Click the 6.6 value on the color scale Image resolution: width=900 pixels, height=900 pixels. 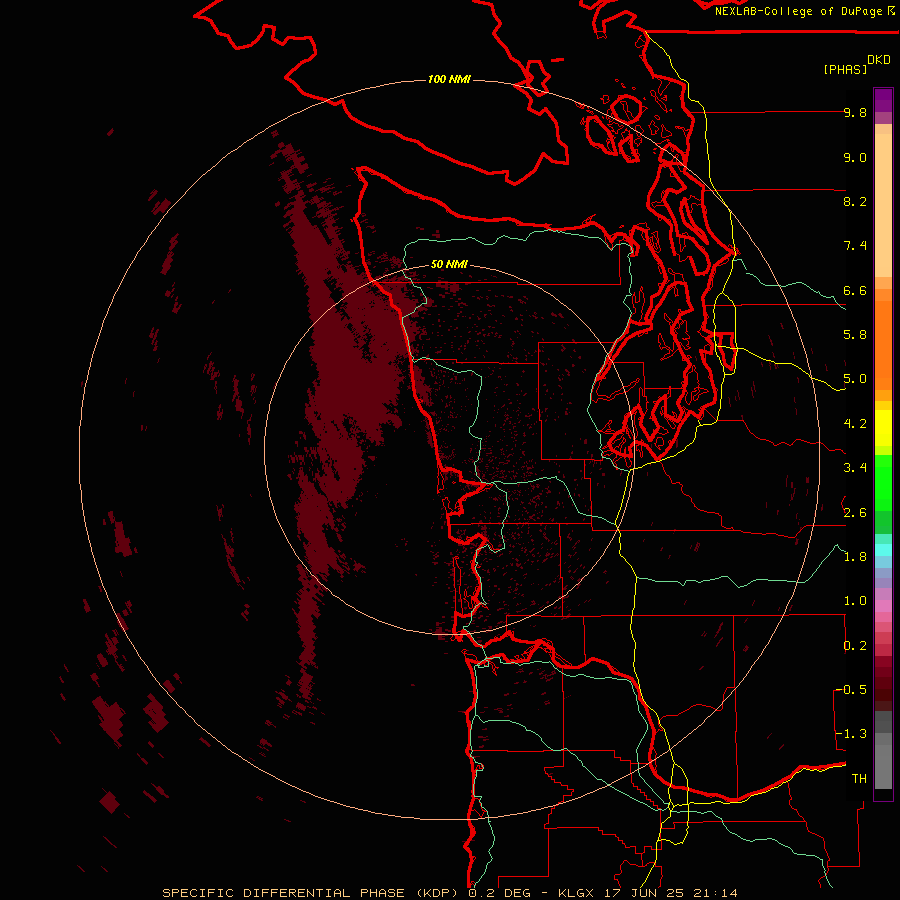coord(855,290)
